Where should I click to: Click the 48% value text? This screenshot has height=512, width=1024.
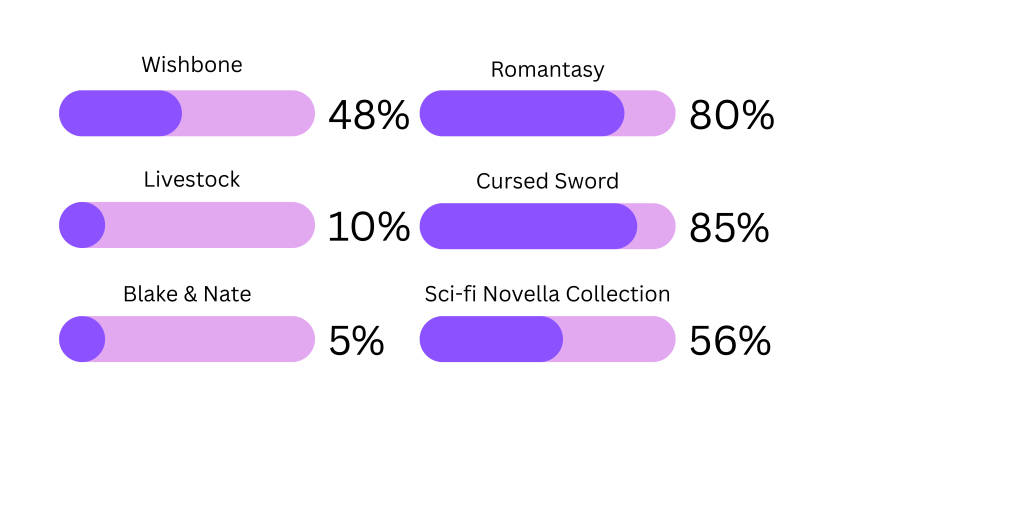369,115
